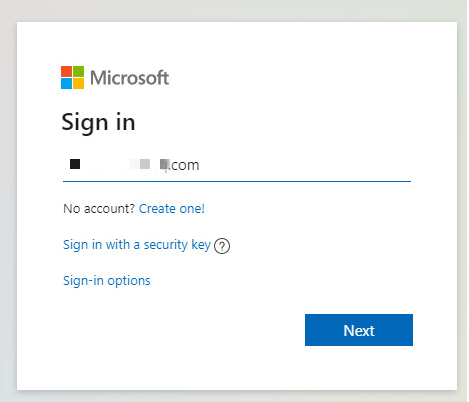Click the Microsoft wordmark text

(130, 78)
